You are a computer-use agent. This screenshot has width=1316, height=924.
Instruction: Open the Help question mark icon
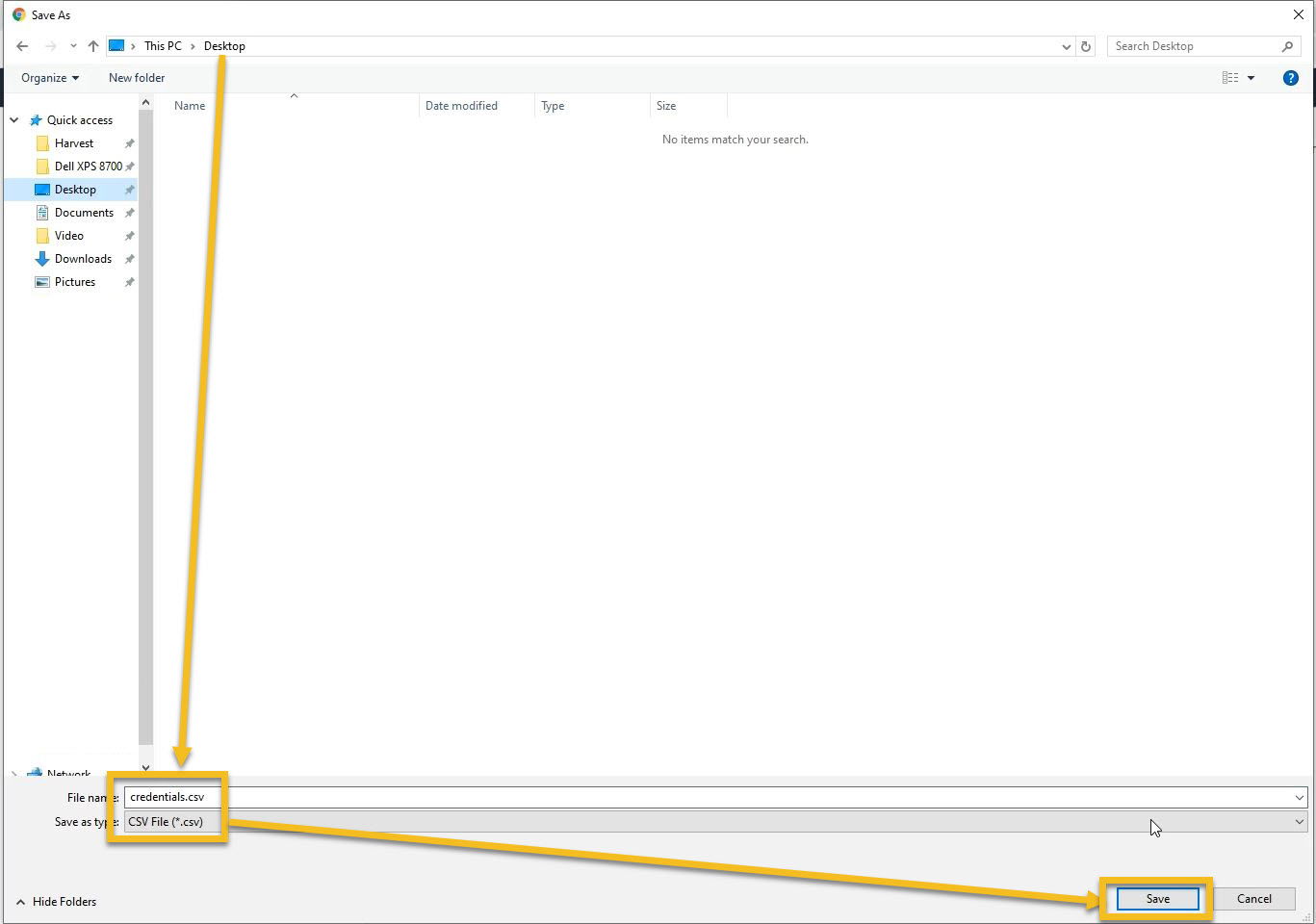coord(1291,78)
